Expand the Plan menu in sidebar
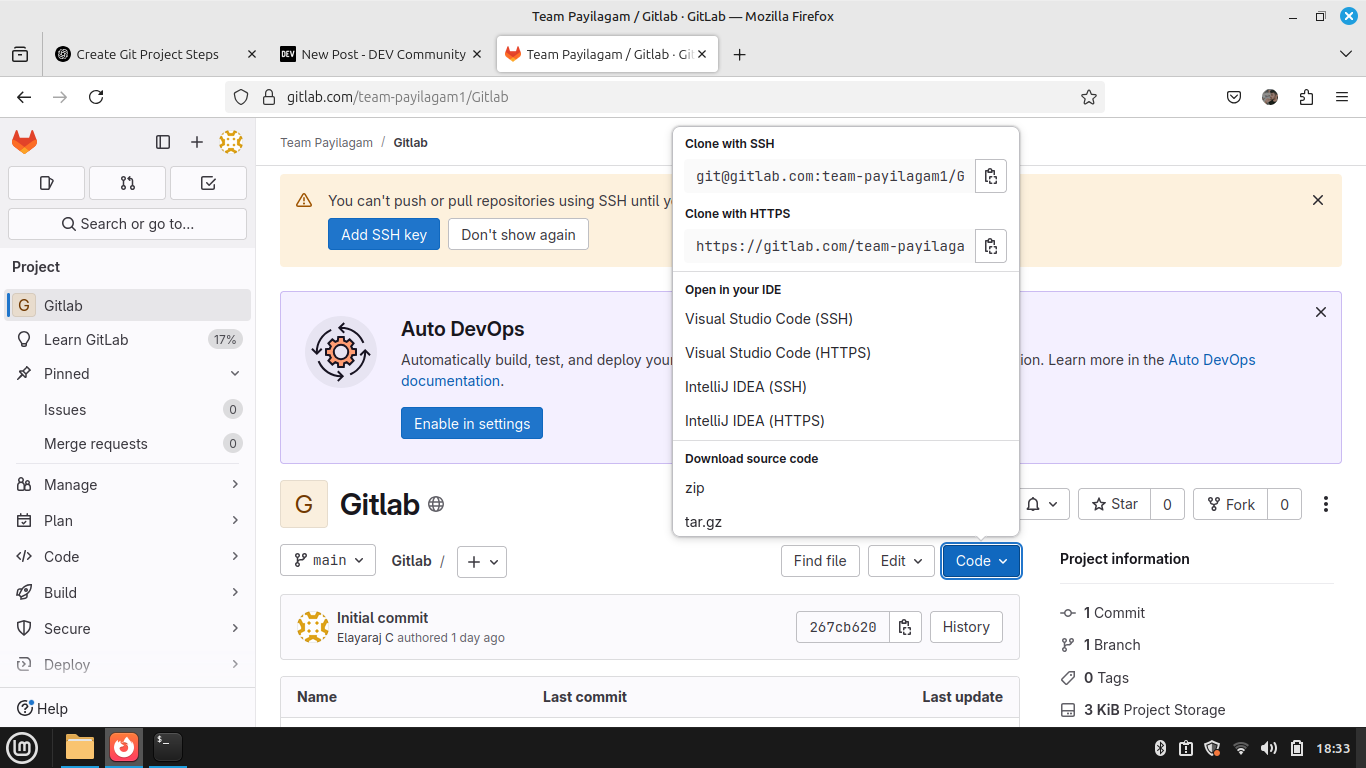 [x=128, y=521]
